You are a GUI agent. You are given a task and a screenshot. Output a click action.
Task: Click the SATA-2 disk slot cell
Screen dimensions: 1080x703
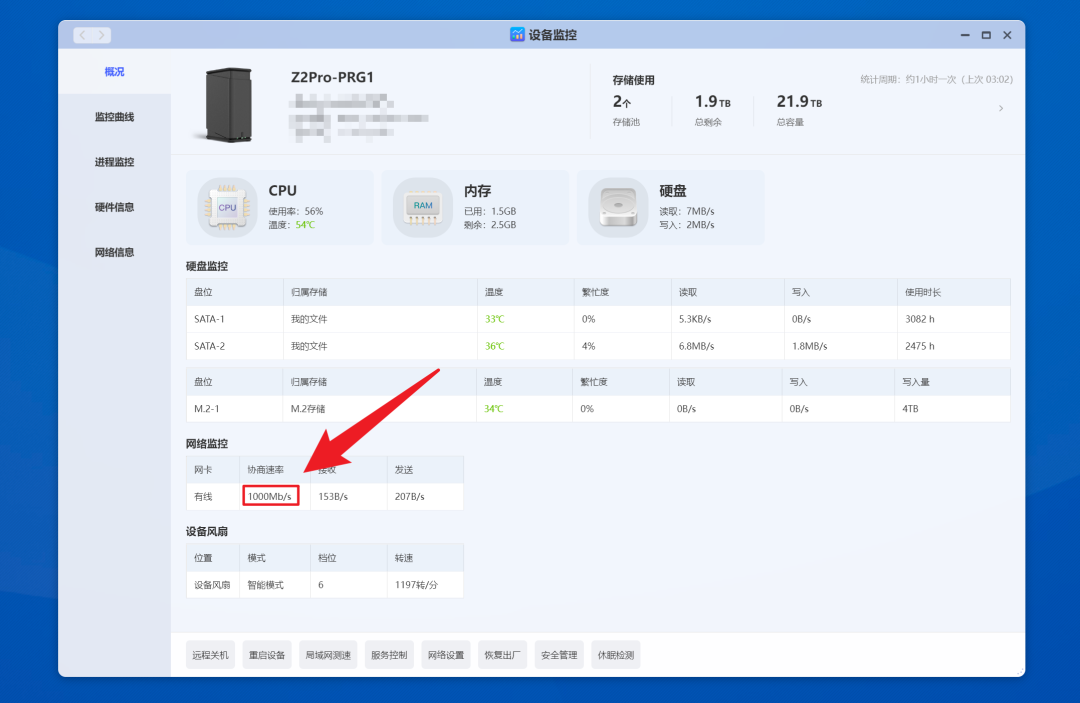[235, 346]
